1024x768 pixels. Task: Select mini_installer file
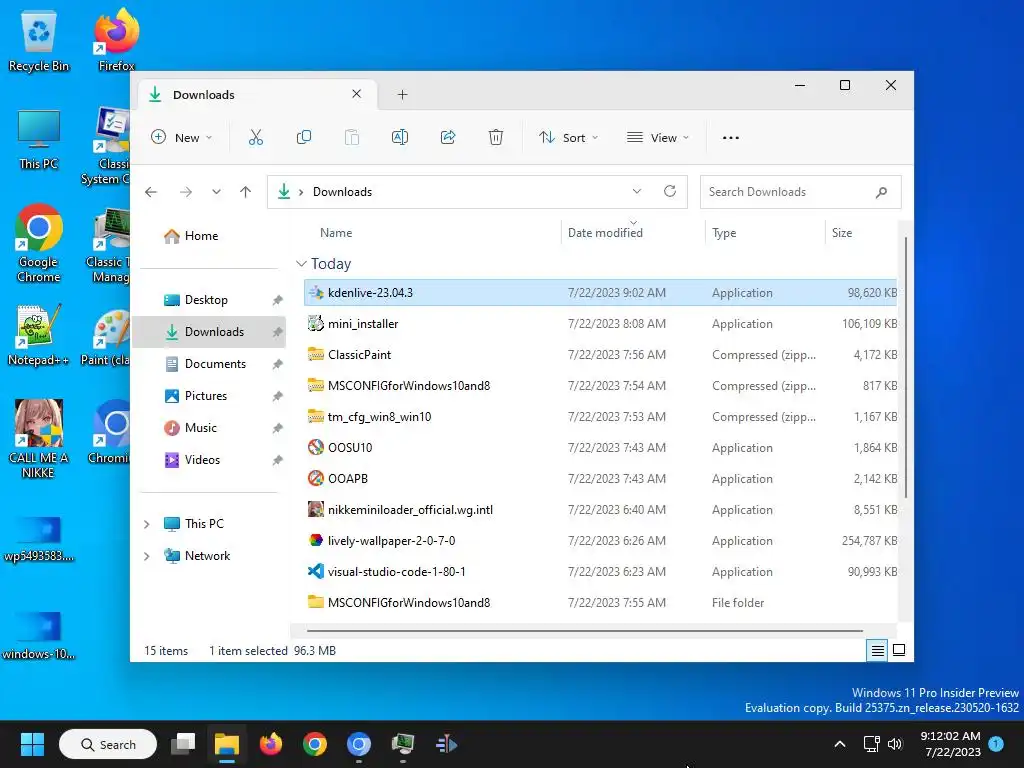pyautogui.click(x=600, y=324)
